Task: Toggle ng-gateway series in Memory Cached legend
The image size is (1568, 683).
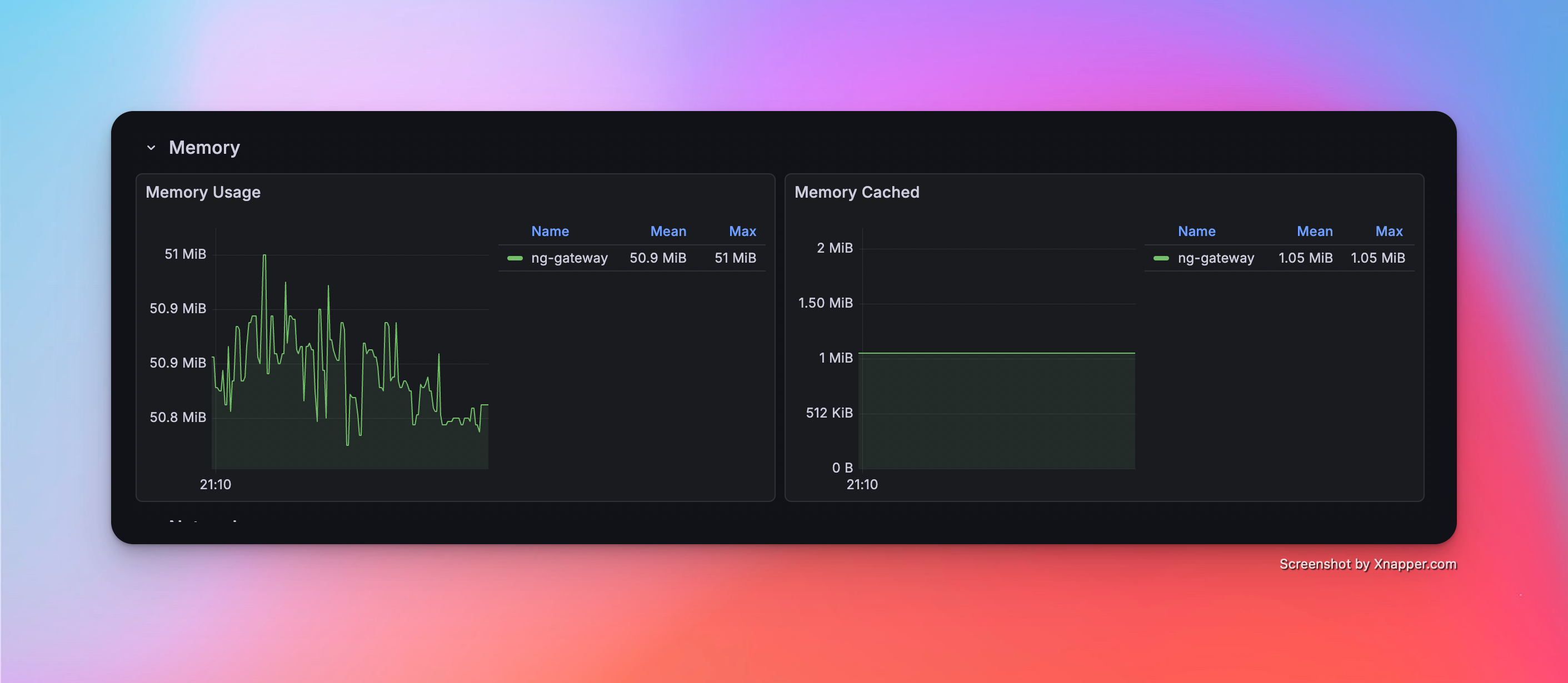Action: (x=1216, y=258)
